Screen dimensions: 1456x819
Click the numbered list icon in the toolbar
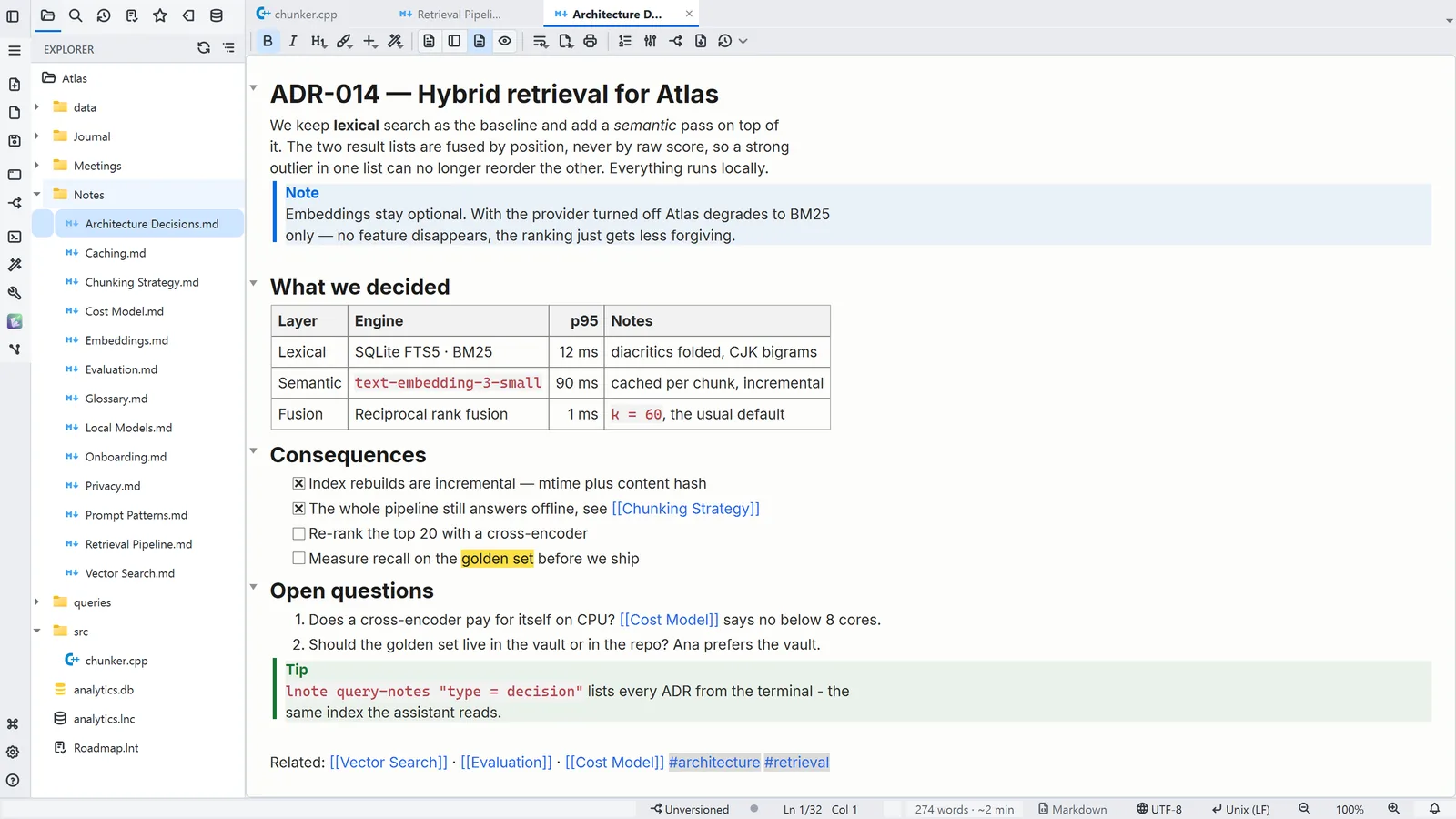point(625,41)
